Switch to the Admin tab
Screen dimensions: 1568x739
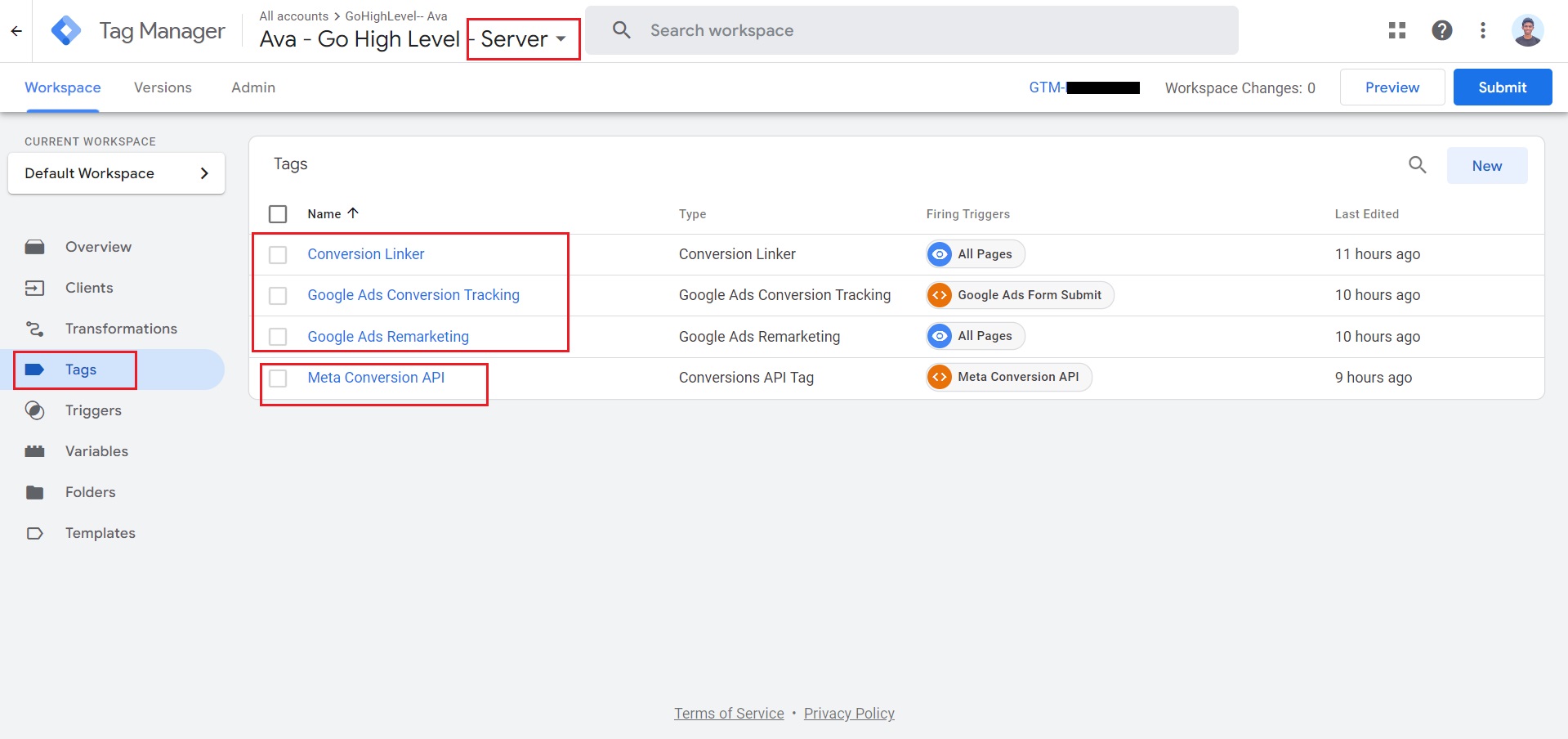pyautogui.click(x=253, y=87)
